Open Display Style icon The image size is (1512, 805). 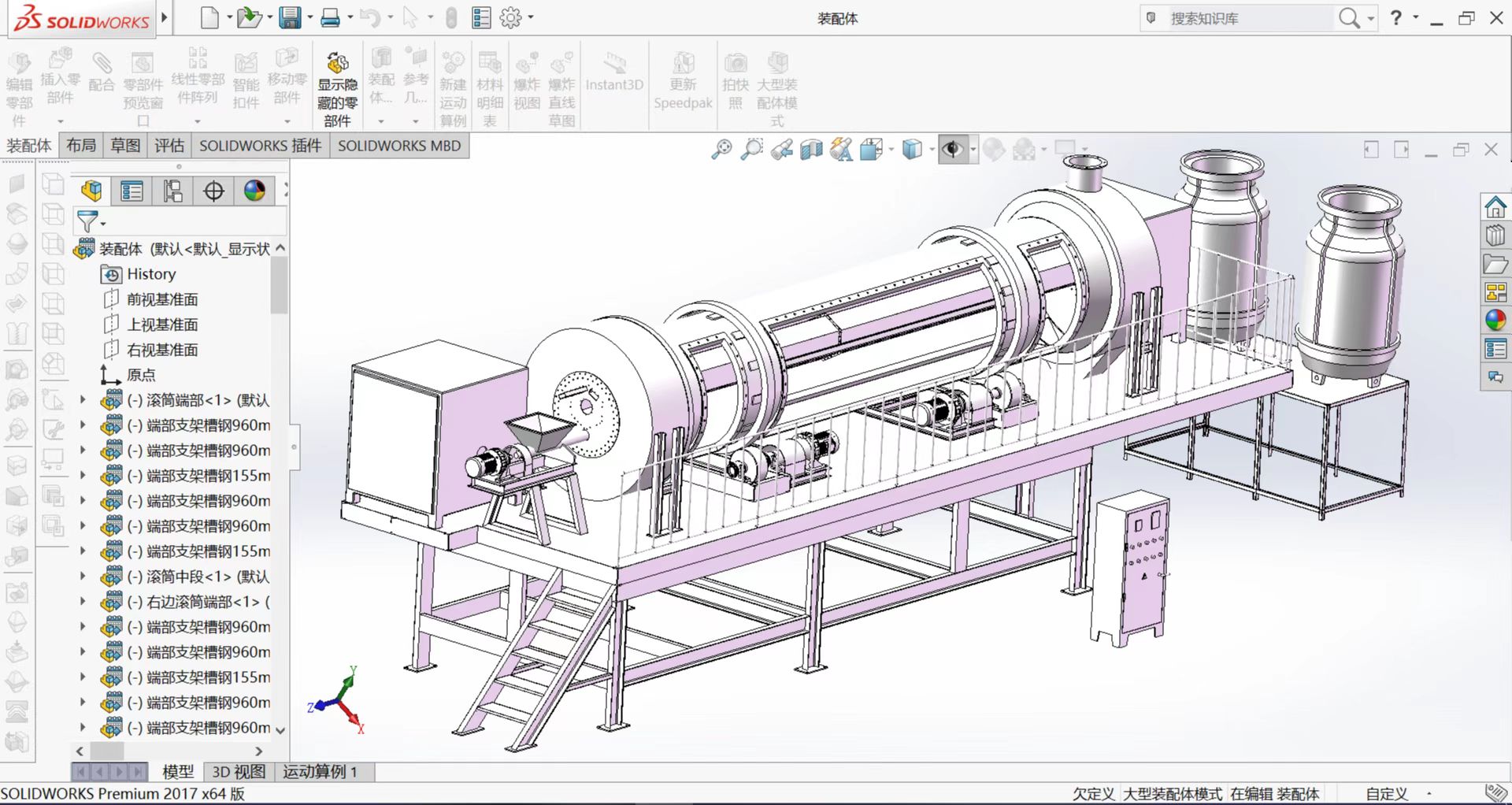(911, 149)
